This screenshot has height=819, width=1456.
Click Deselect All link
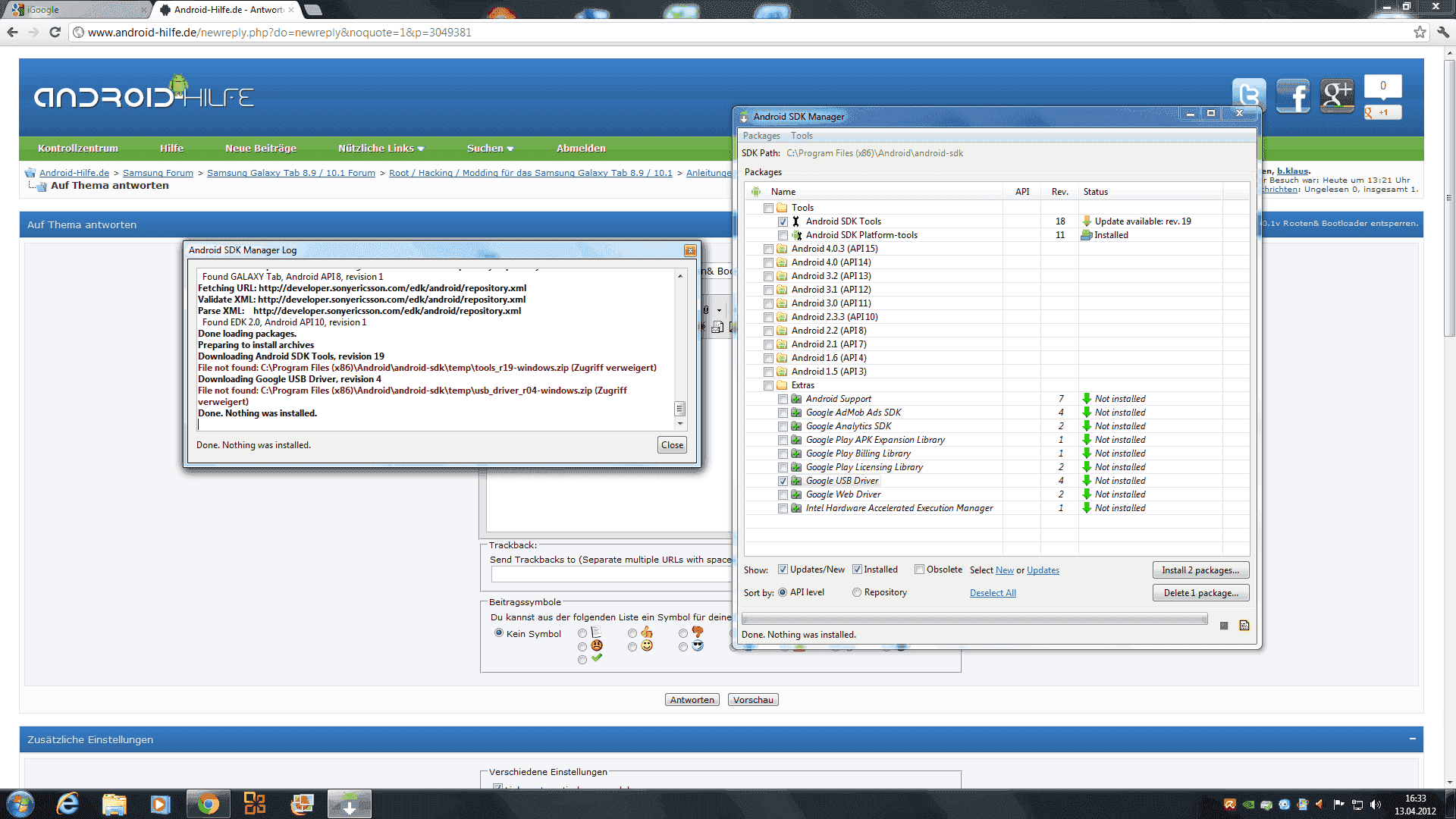coord(993,593)
